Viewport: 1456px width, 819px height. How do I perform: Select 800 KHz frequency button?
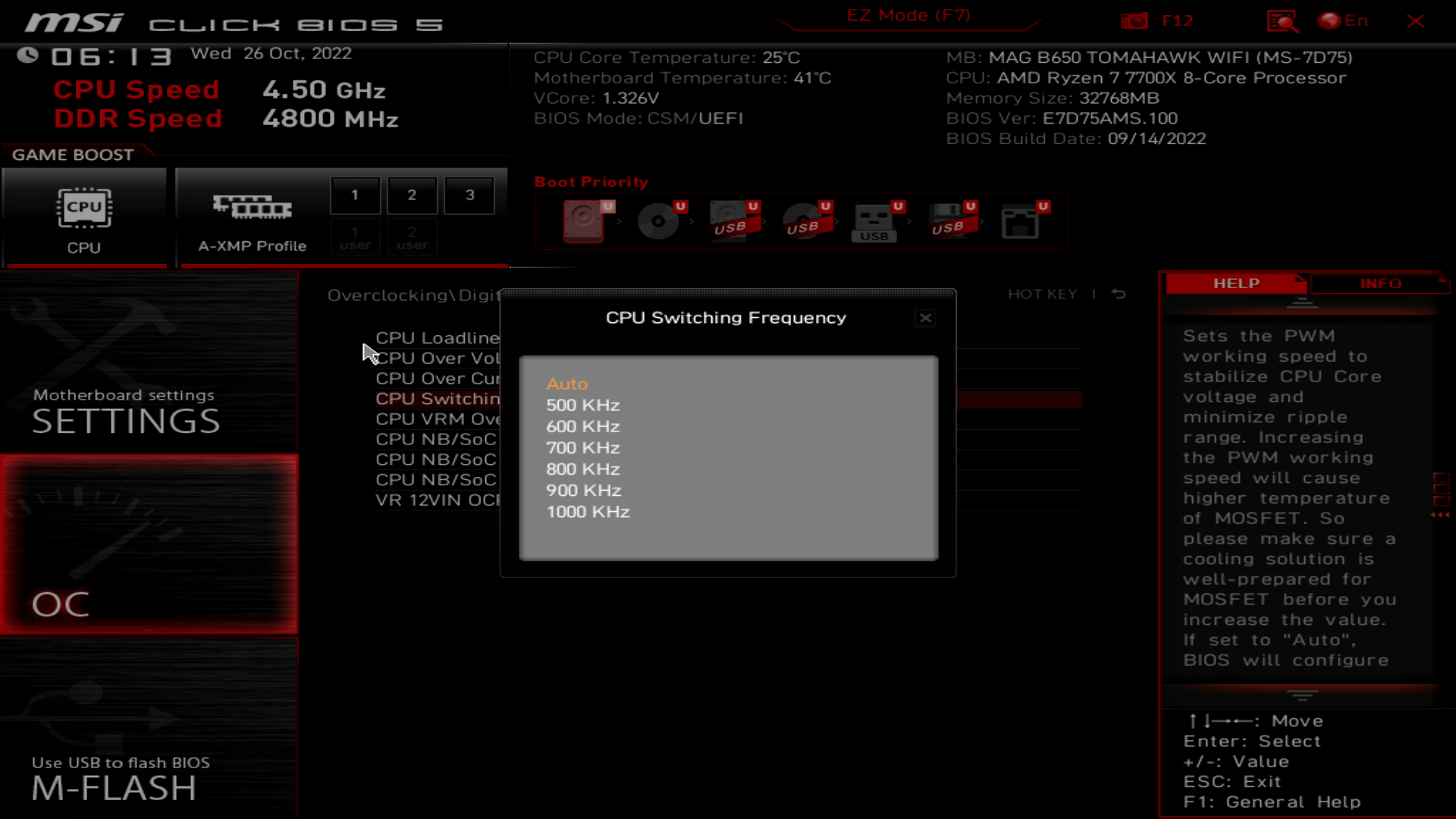583,468
